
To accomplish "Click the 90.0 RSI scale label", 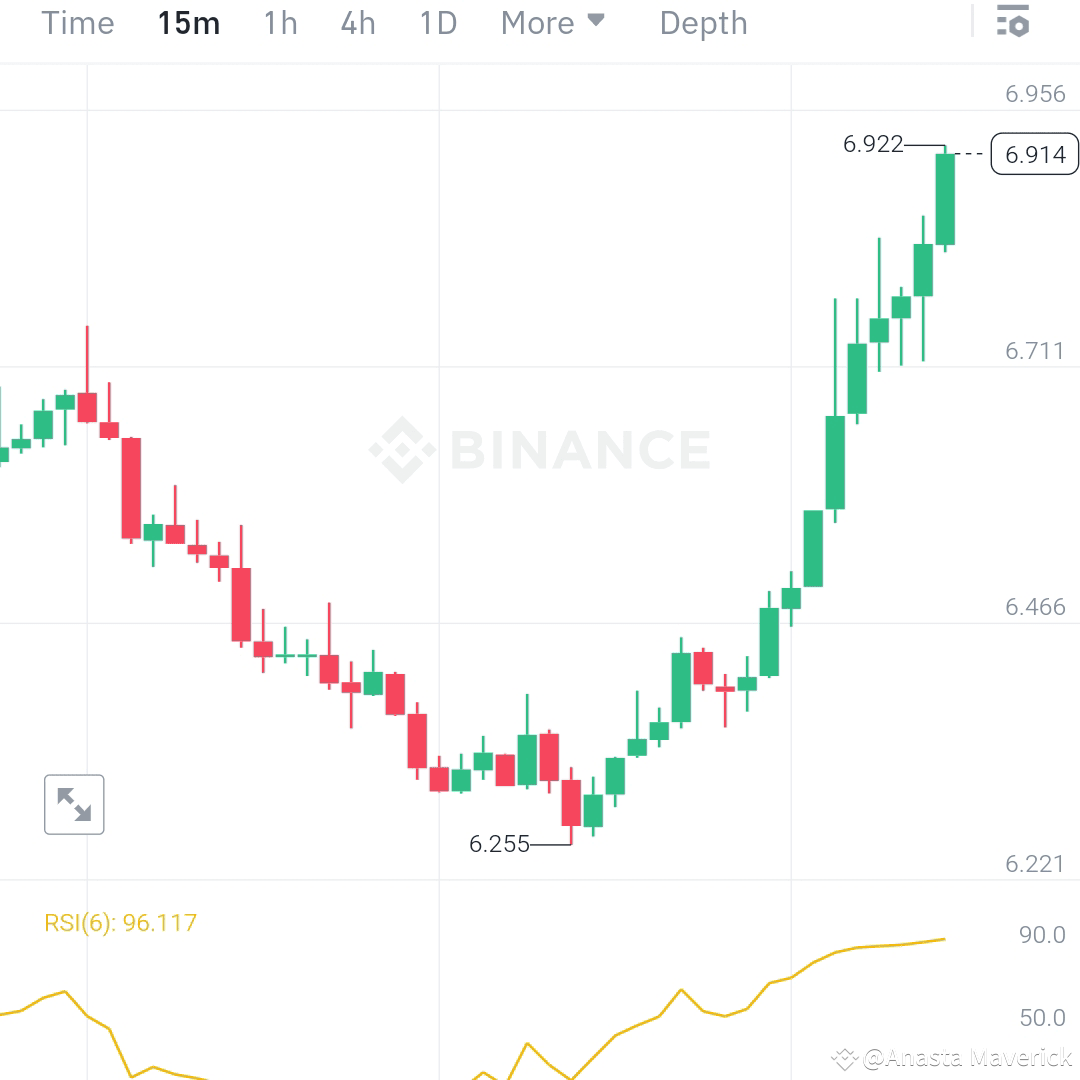I will (x=1041, y=935).
